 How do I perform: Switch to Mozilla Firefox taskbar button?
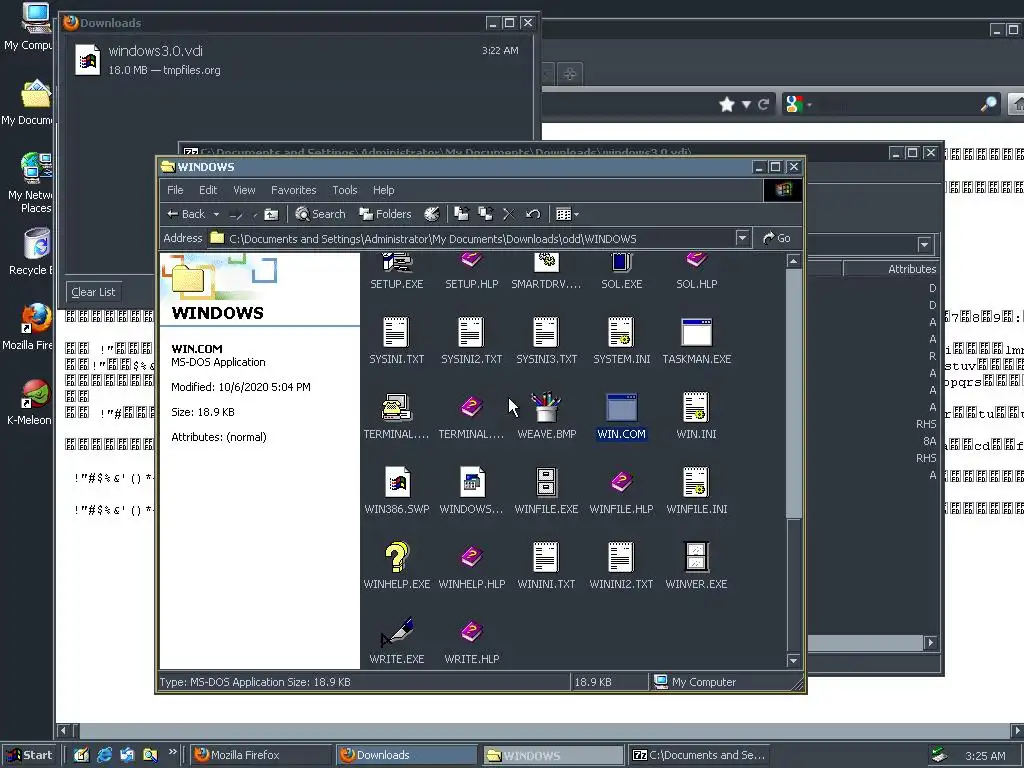[261, 755]
